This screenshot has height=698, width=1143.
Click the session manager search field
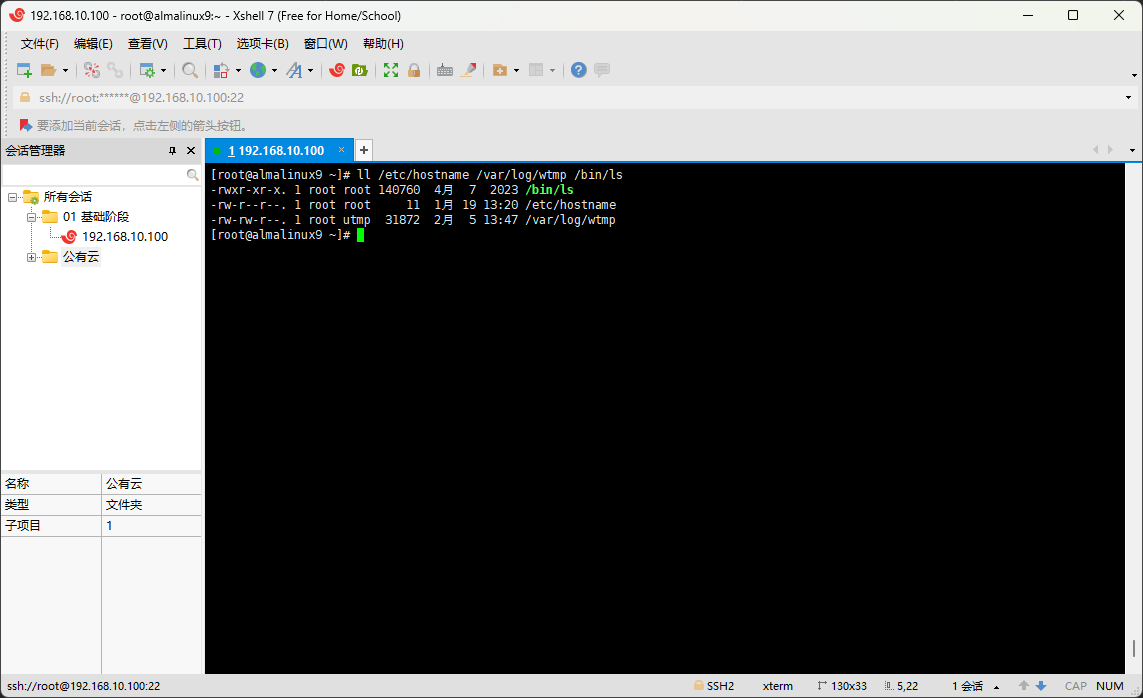(x=94, y=174)
